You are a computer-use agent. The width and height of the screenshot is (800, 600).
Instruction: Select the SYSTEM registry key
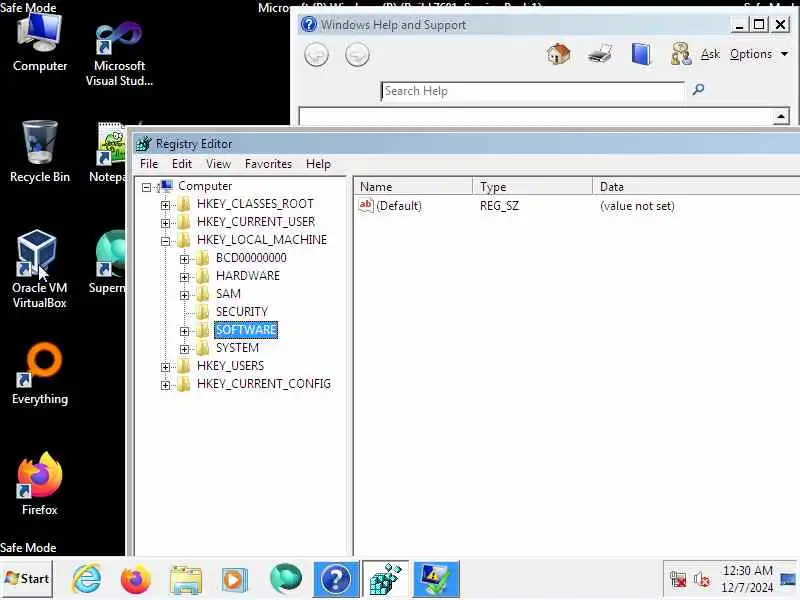click(237, 348)
